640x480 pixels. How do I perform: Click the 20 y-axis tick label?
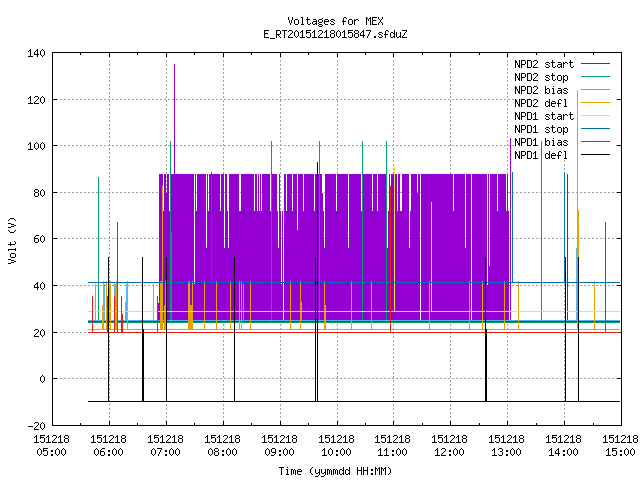click(39, 333)
